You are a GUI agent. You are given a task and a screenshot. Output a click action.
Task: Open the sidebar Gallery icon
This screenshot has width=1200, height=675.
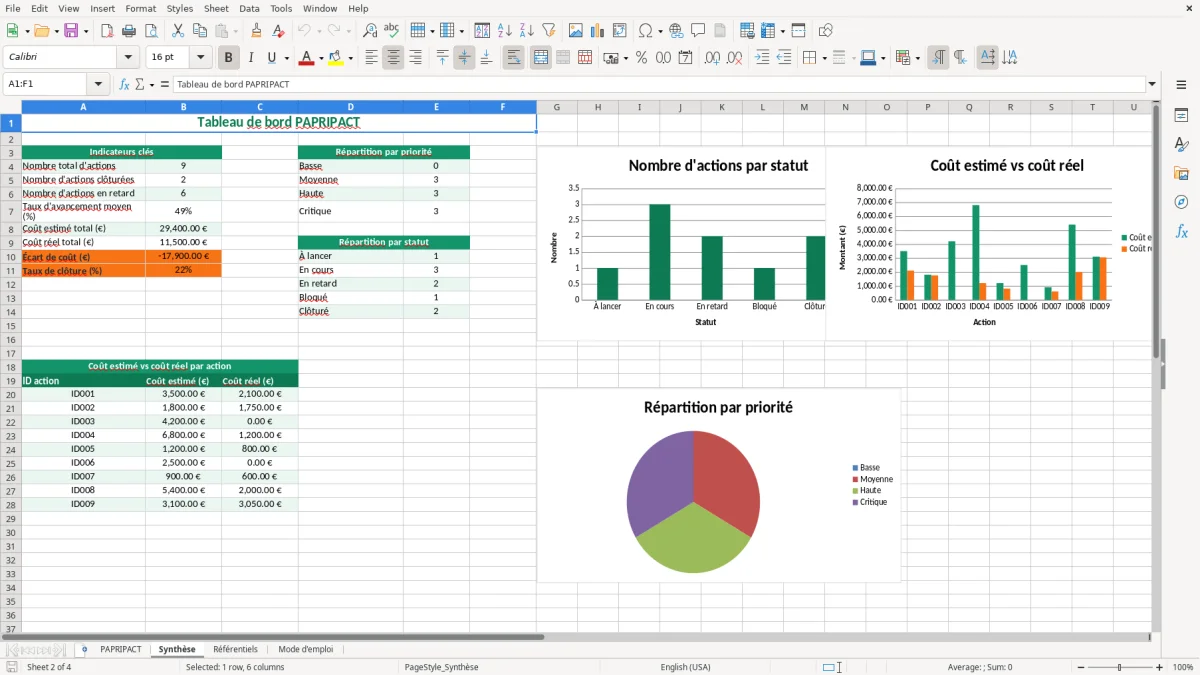(1181, 173)
